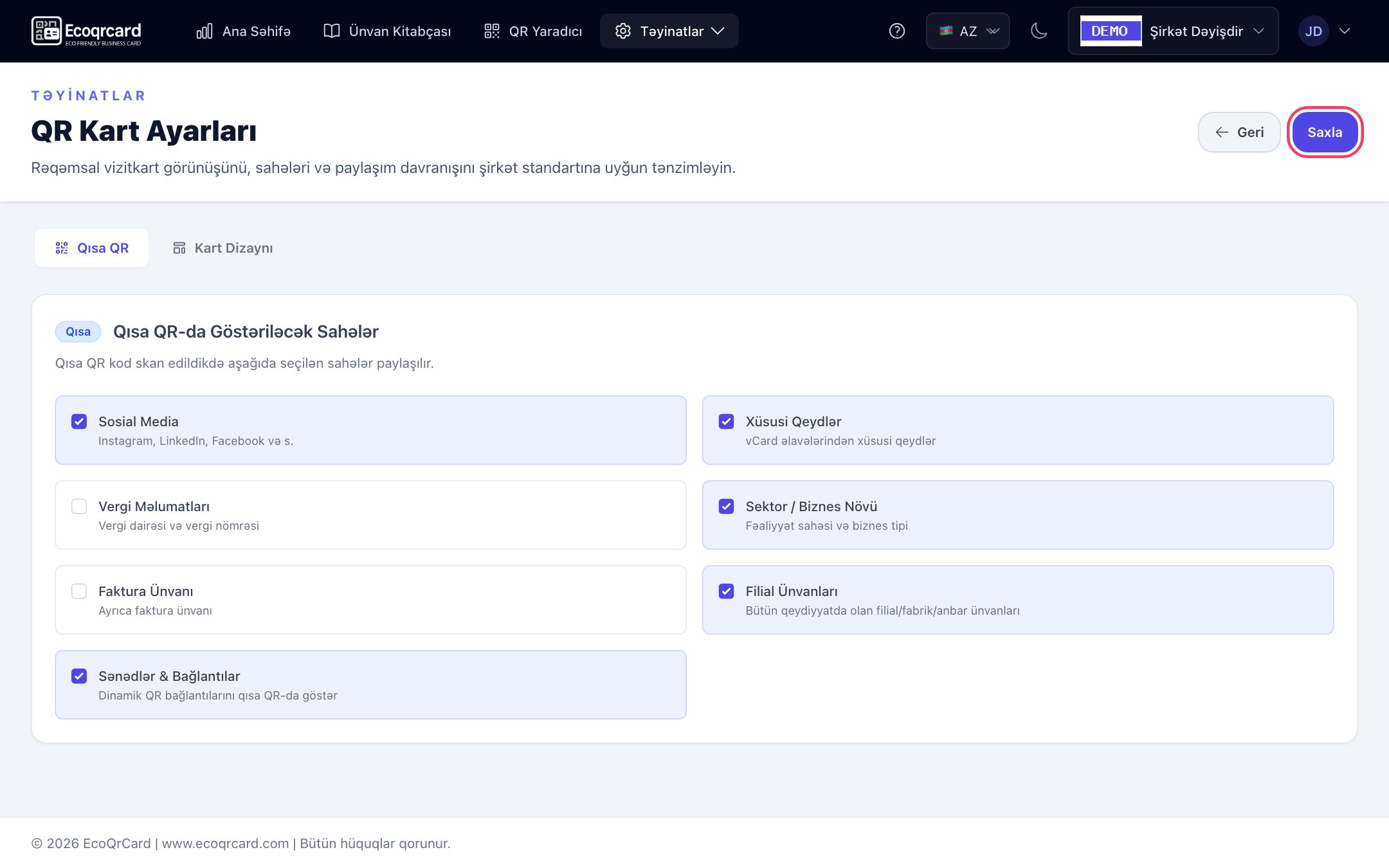Uncheck the Filial Ünvanları checkbox
The width and height of the screenshot is (1389, 868).
click(x=726, y=591)
